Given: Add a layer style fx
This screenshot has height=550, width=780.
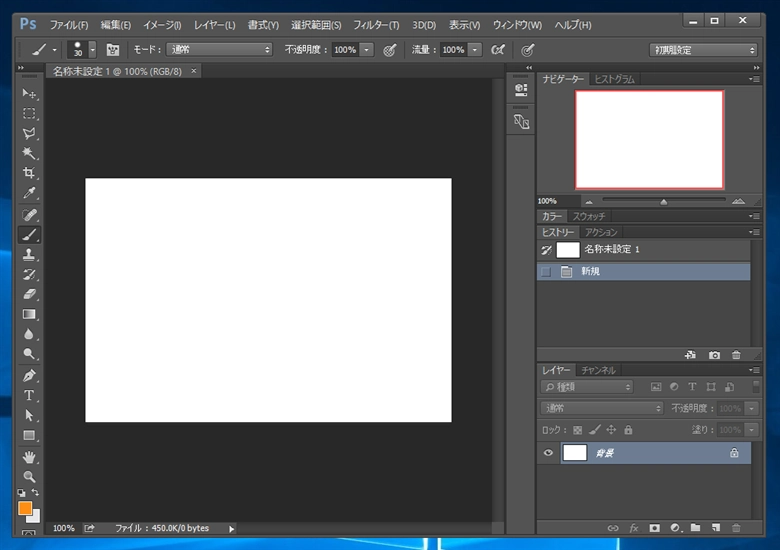Looking at the screenshot, I should pos(634,528).
